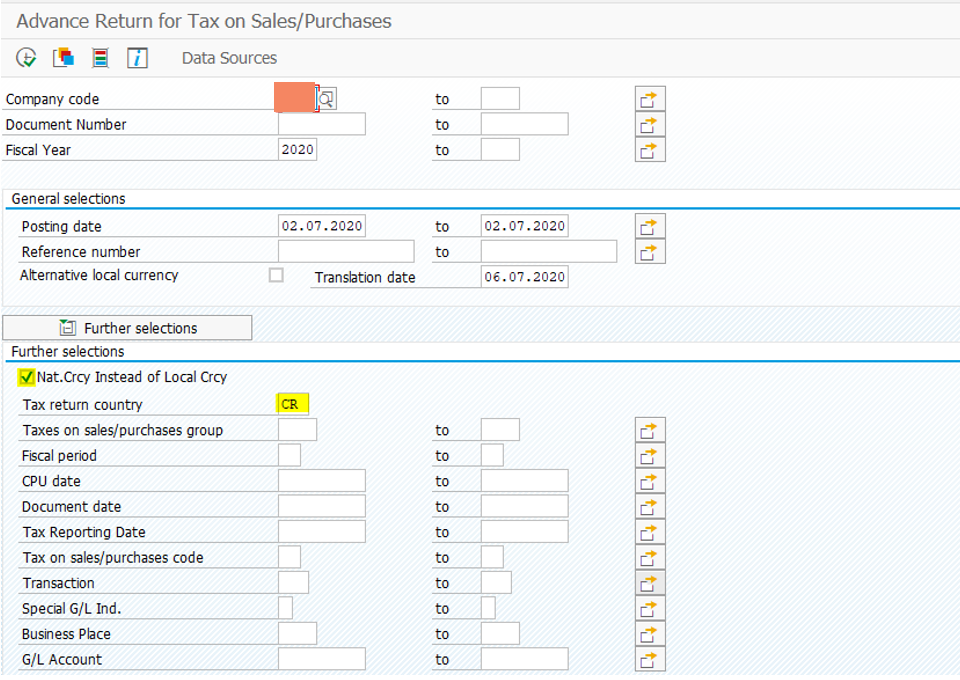Open multiple selection for Document Number
Viewport: 960px width, 680px height.
pos(650,124)
